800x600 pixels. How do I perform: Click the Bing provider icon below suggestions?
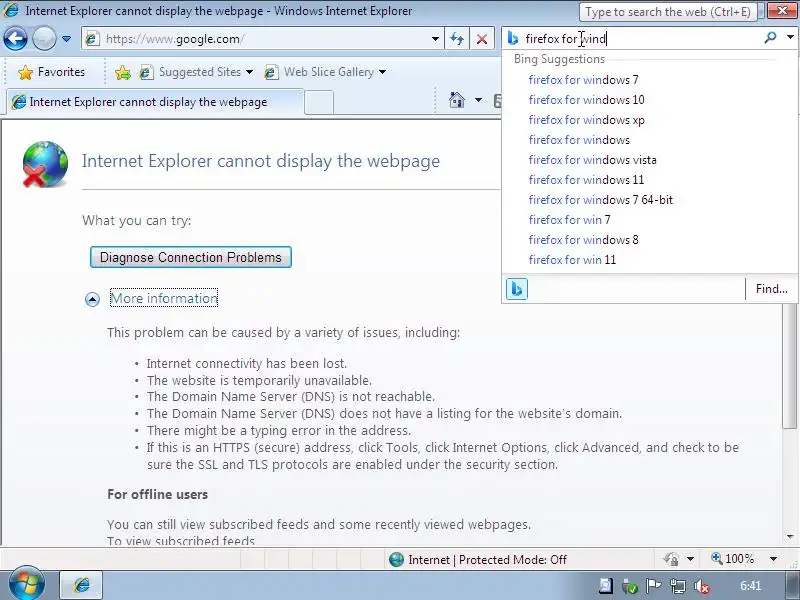click(516, 289)
